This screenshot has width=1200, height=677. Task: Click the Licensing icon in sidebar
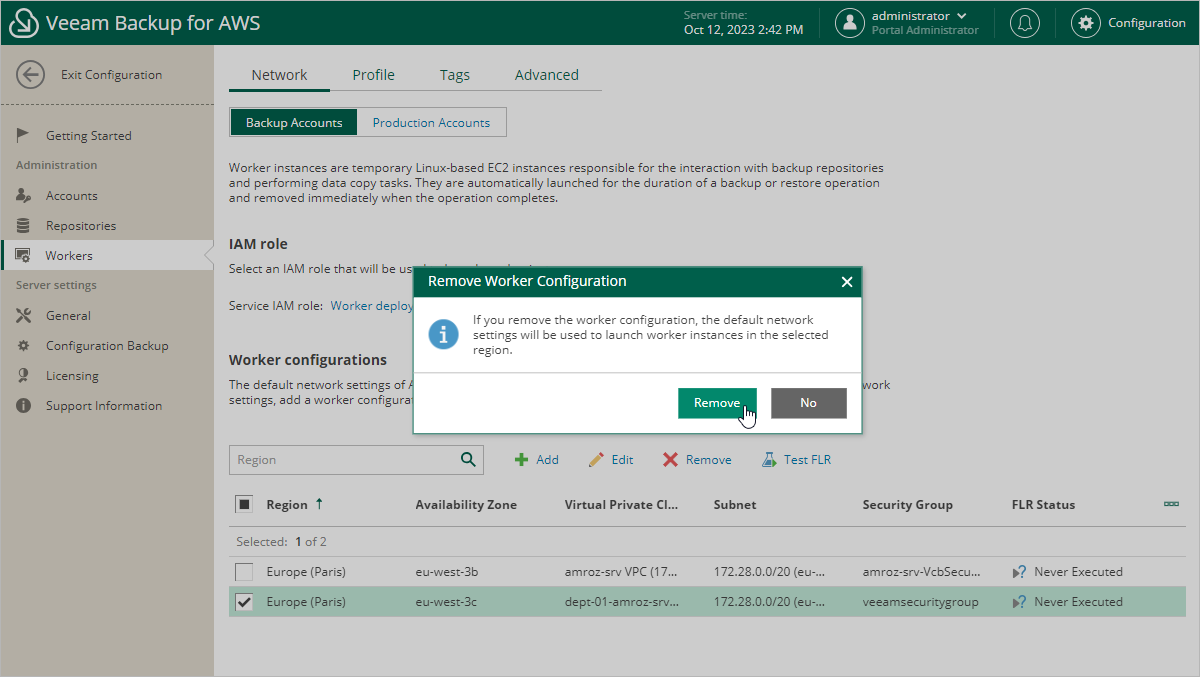click(x=23, y=376)
